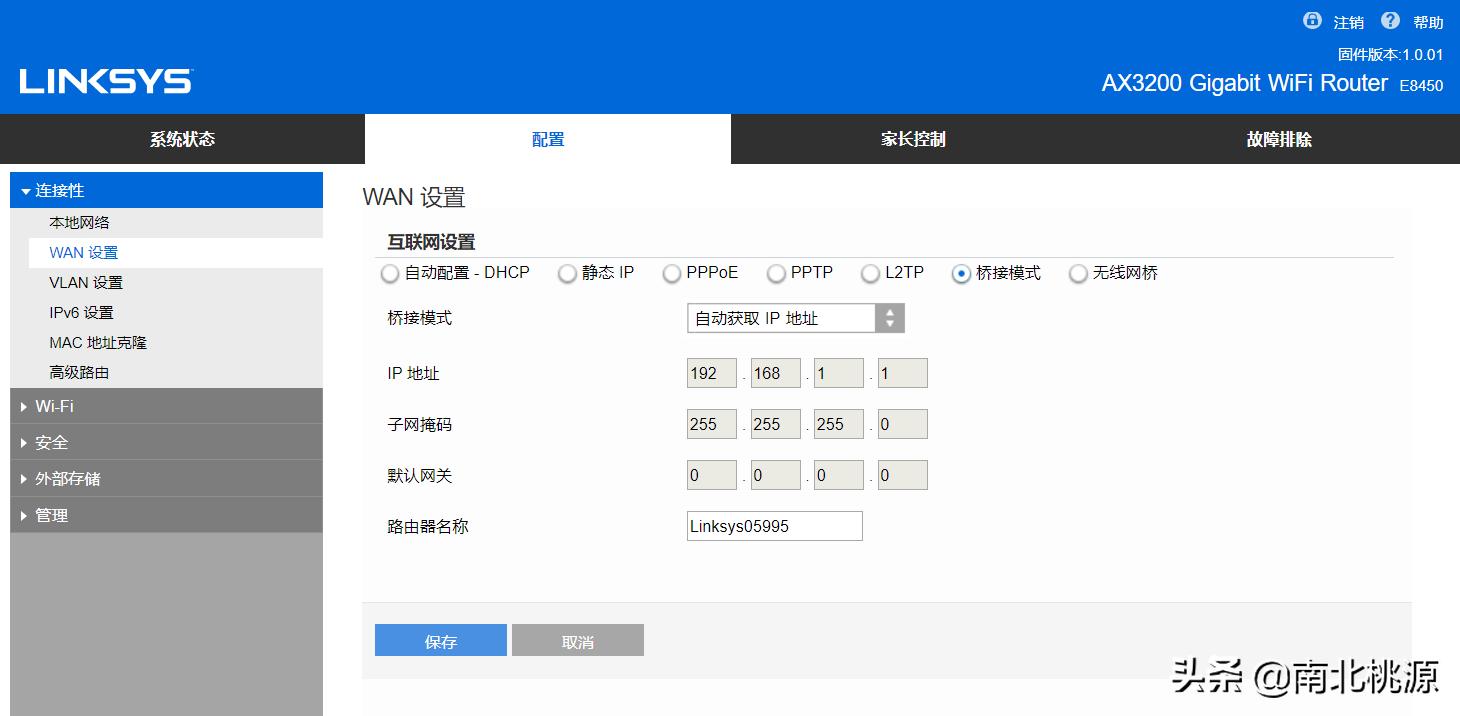Click the stepper arrows on bridge mode dropdown
Image resolution: width=1460 pixels, height=716 pixels.
point(889,317)
